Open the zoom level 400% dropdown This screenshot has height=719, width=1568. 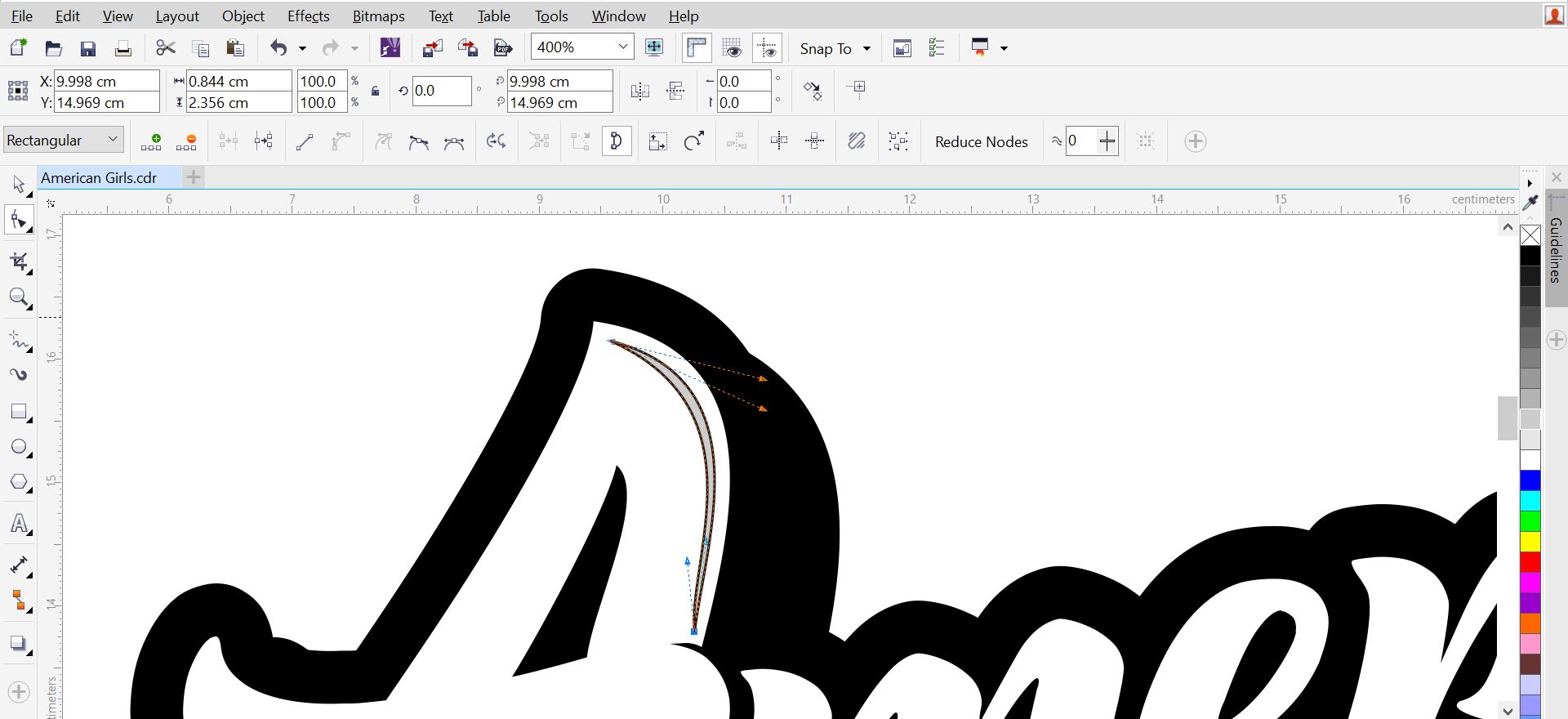[623, 47]
